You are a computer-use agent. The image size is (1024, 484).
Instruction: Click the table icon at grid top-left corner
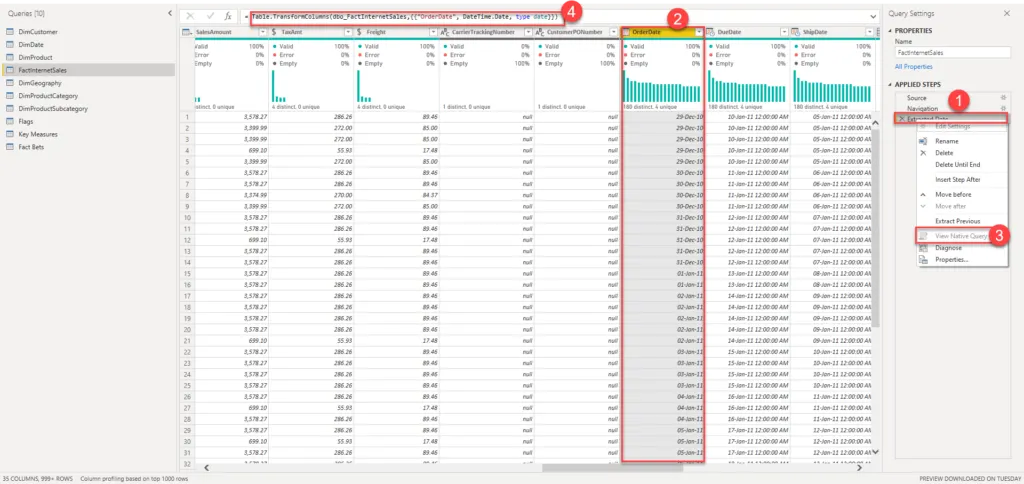187,33
